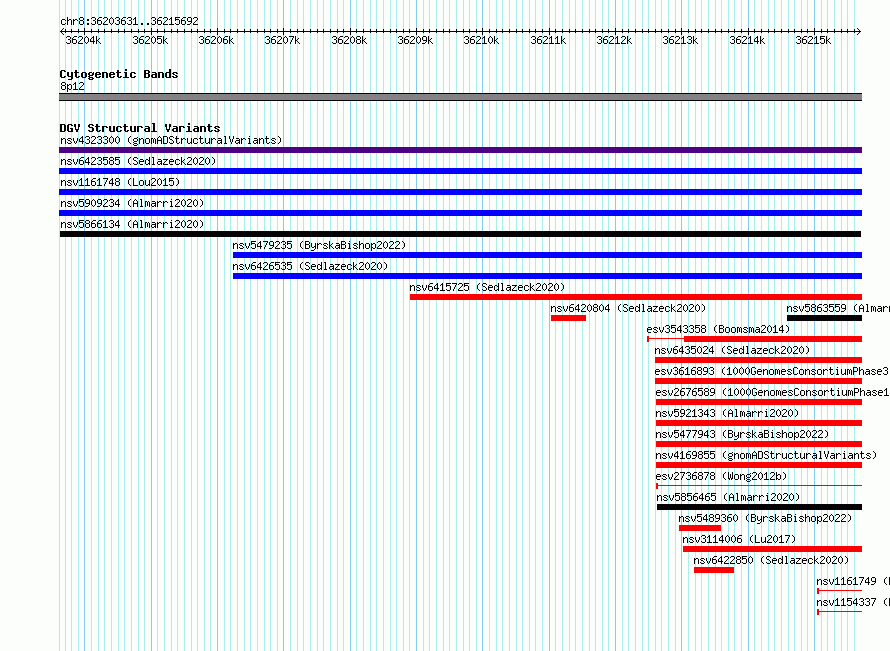Select the nsv5863559 variant label

pos(838,308)
